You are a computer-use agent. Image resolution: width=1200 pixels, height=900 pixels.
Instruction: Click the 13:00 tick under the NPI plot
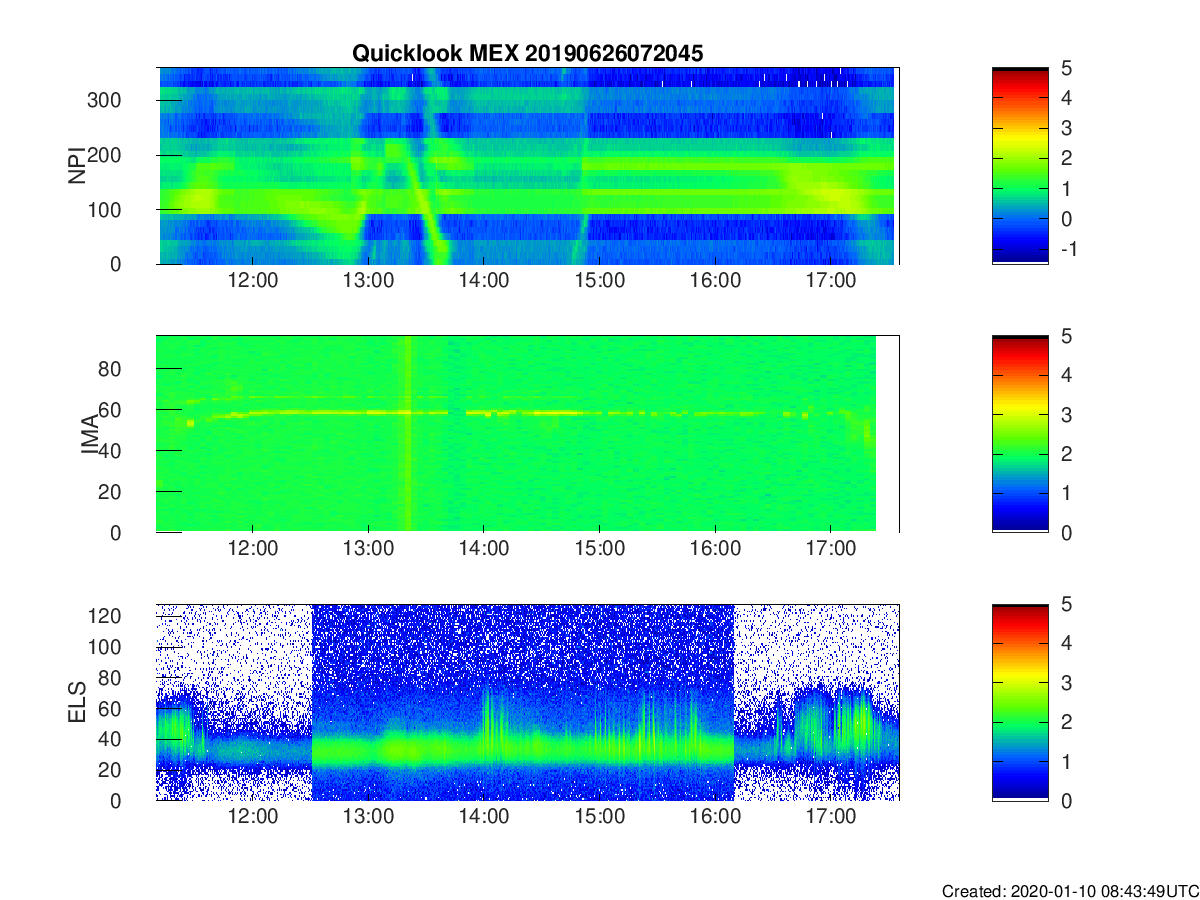(x=369, y=281)
